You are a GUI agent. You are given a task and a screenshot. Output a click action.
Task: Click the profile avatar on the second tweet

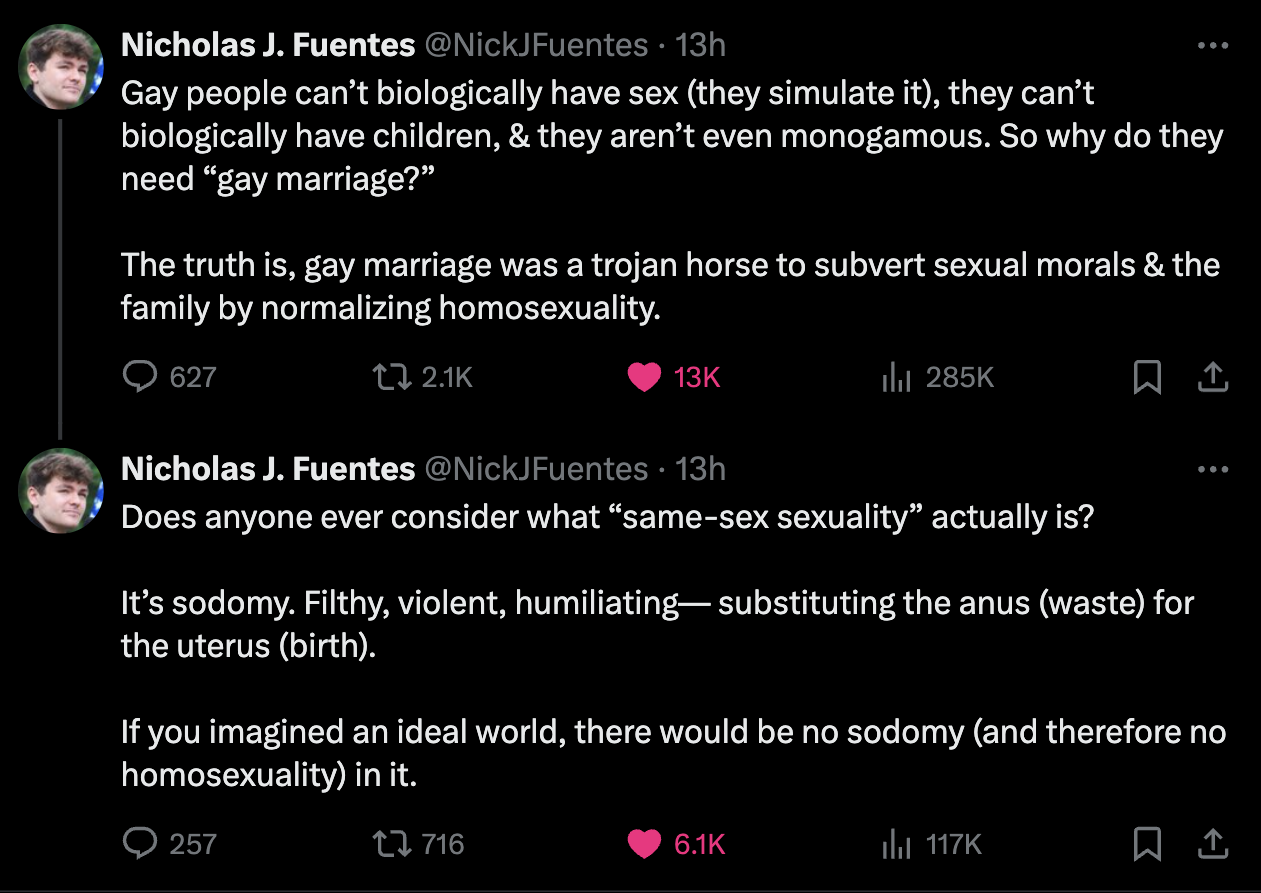[61, 490]
